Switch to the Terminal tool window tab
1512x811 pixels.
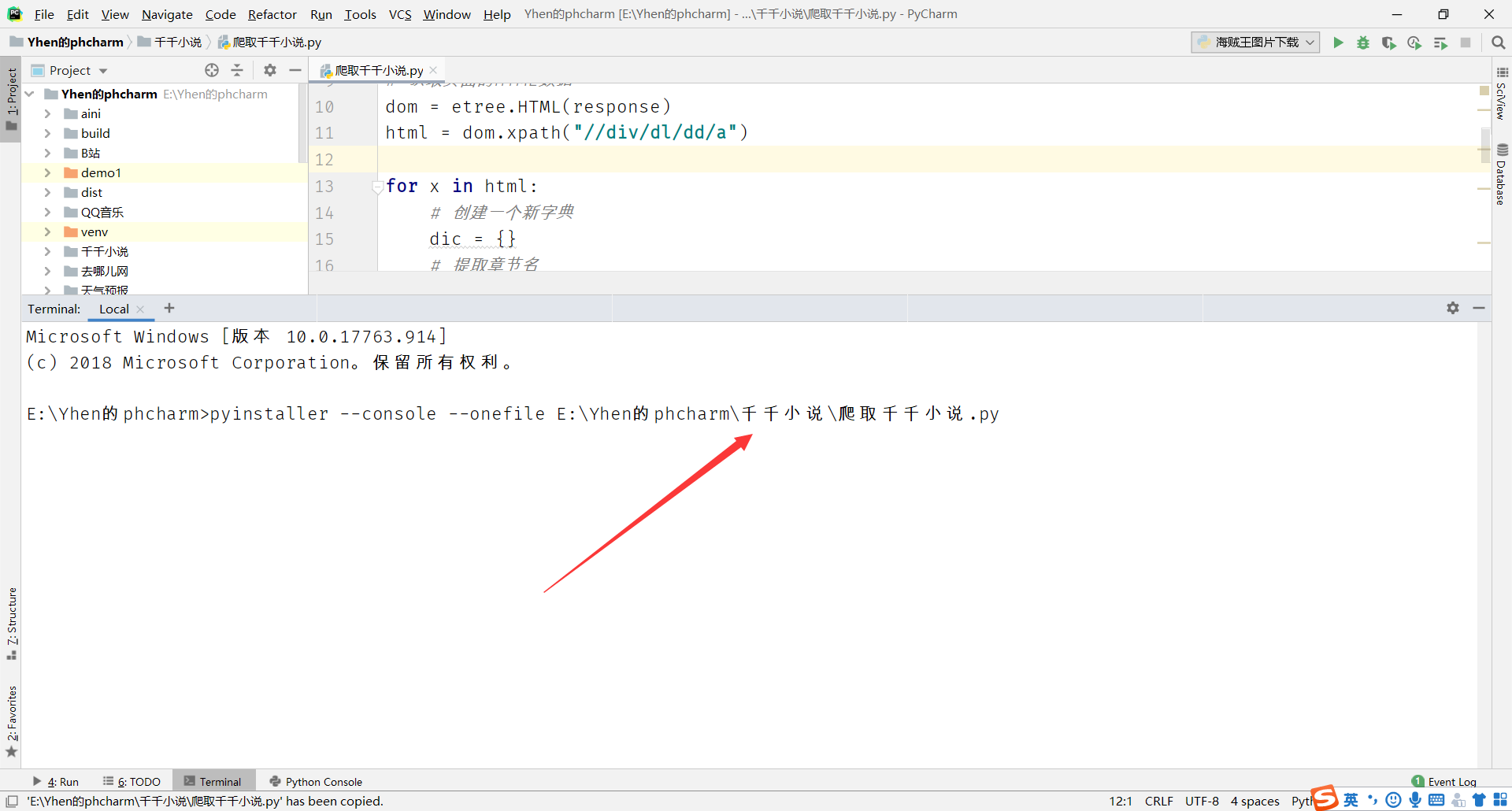pyautogui.click(x=213, y=781)
